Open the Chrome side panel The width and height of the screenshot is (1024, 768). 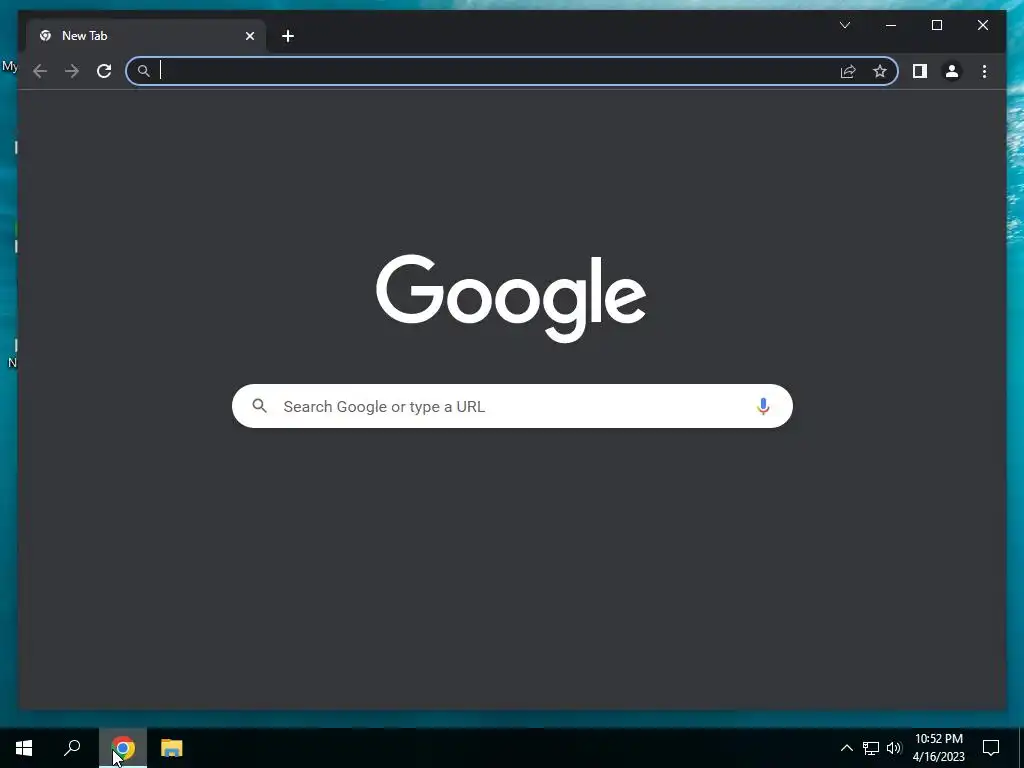tap(920, 71)
